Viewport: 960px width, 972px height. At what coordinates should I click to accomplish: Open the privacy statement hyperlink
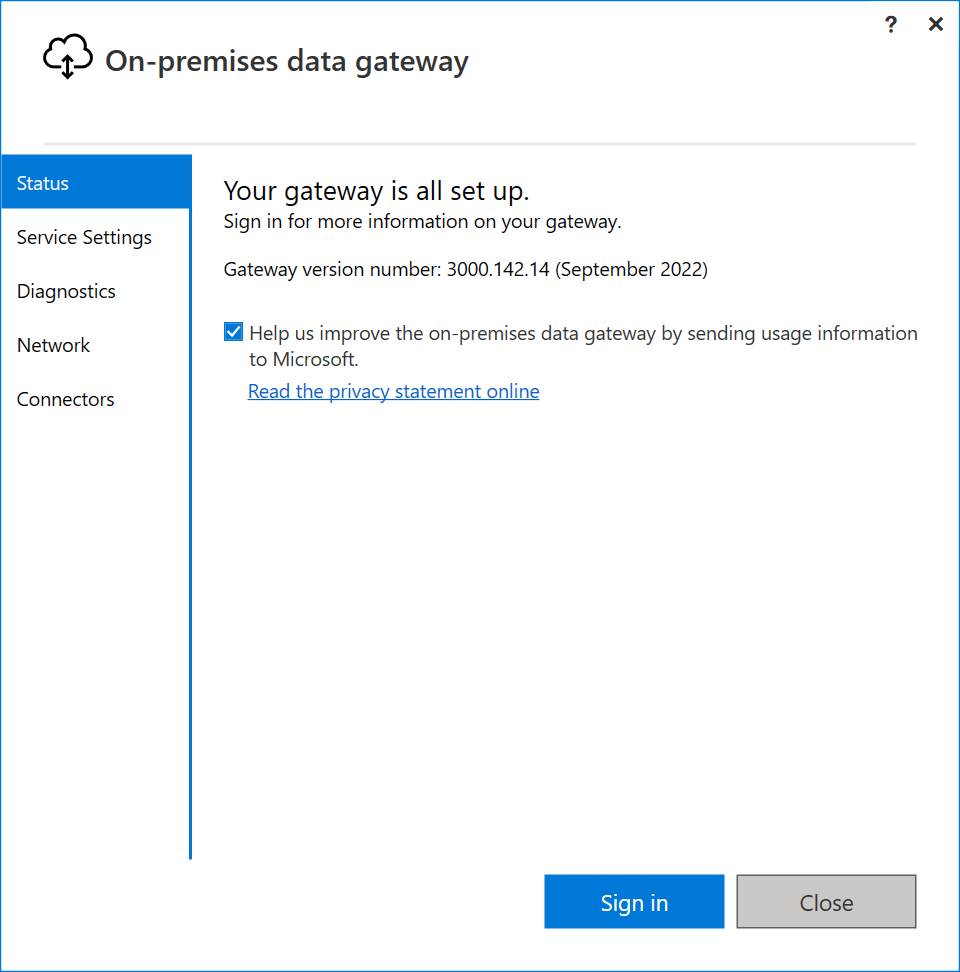[393, 391]
